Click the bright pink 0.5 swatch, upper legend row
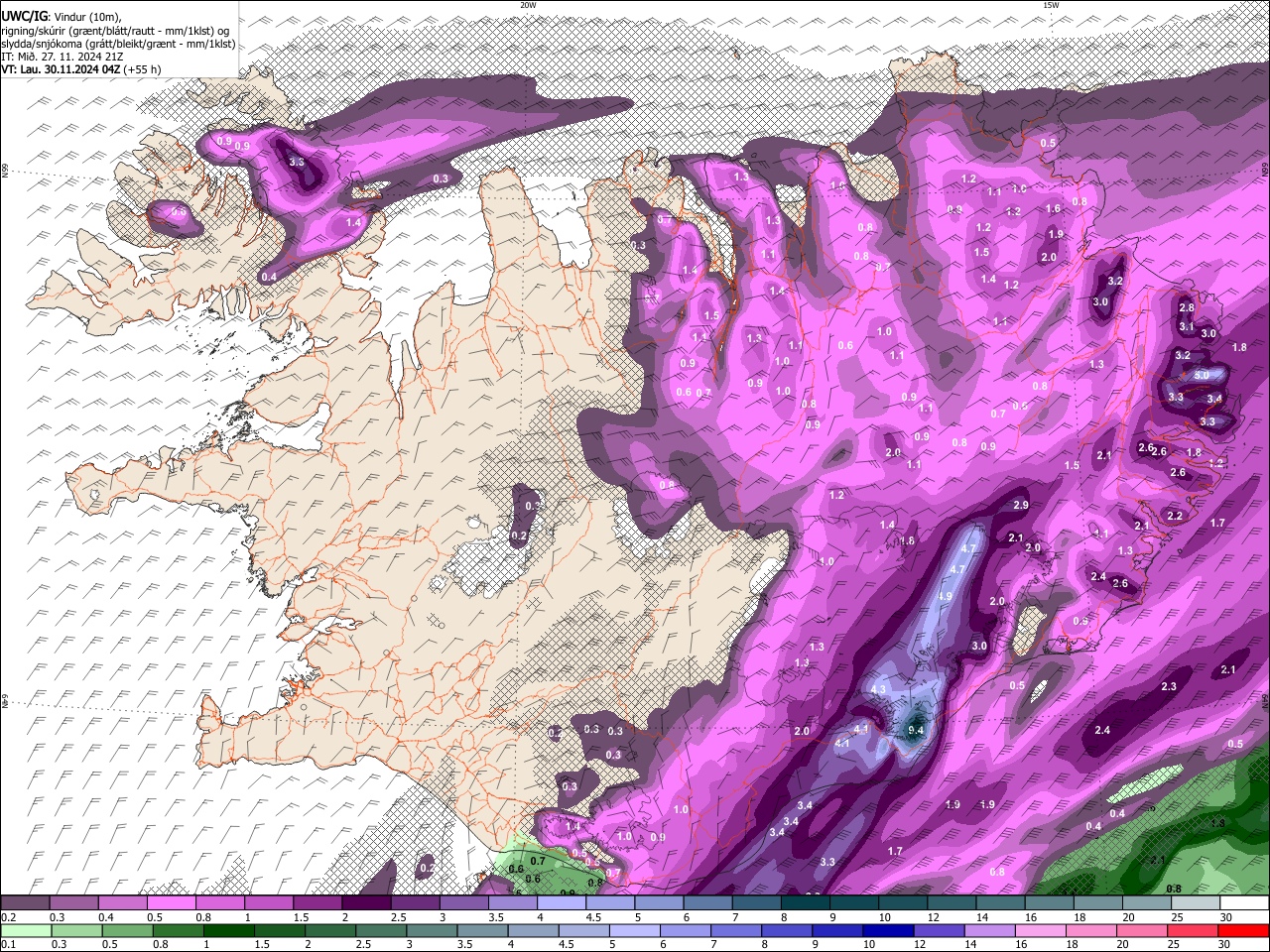 171,903
